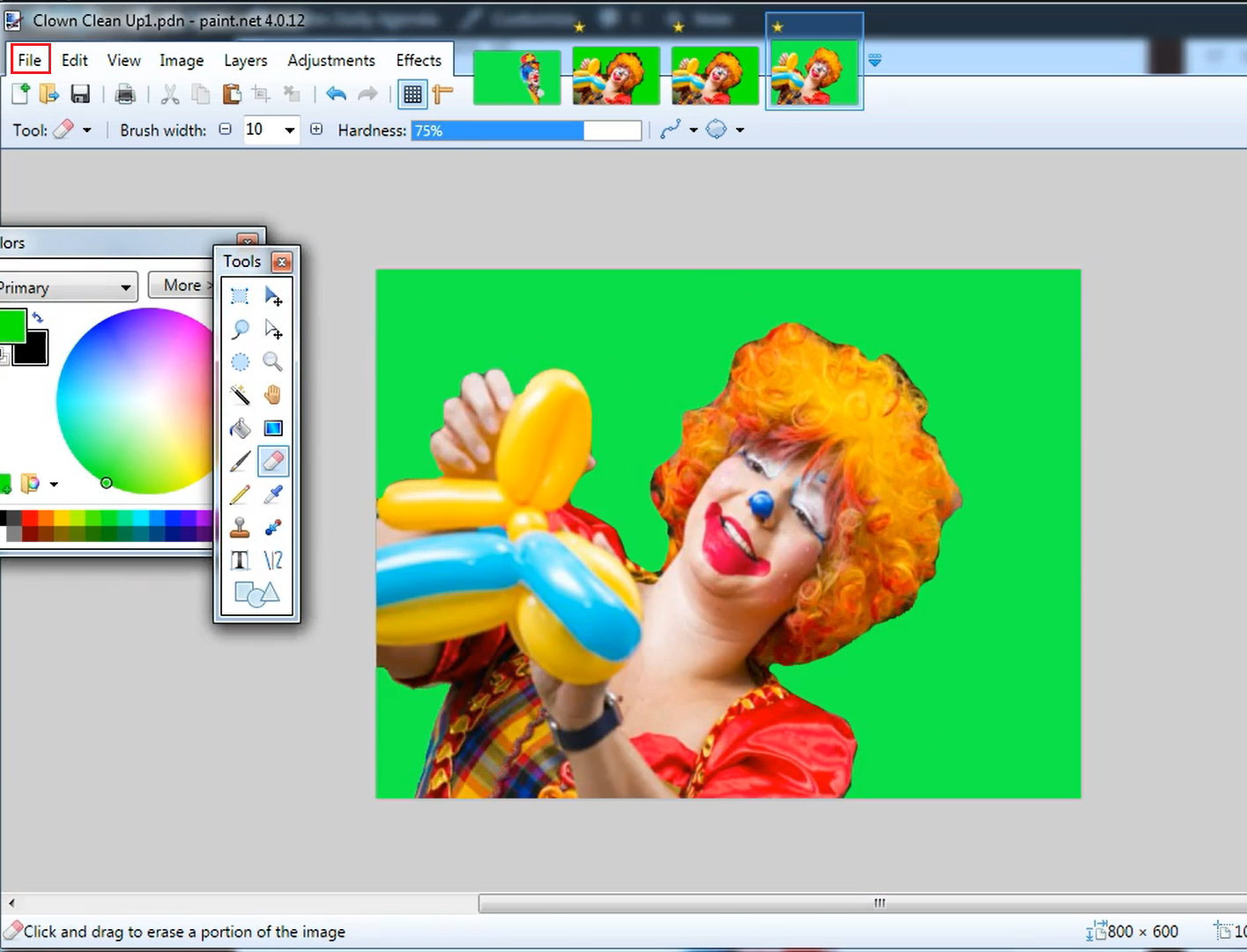Toggle the pixel grid display

412,93
